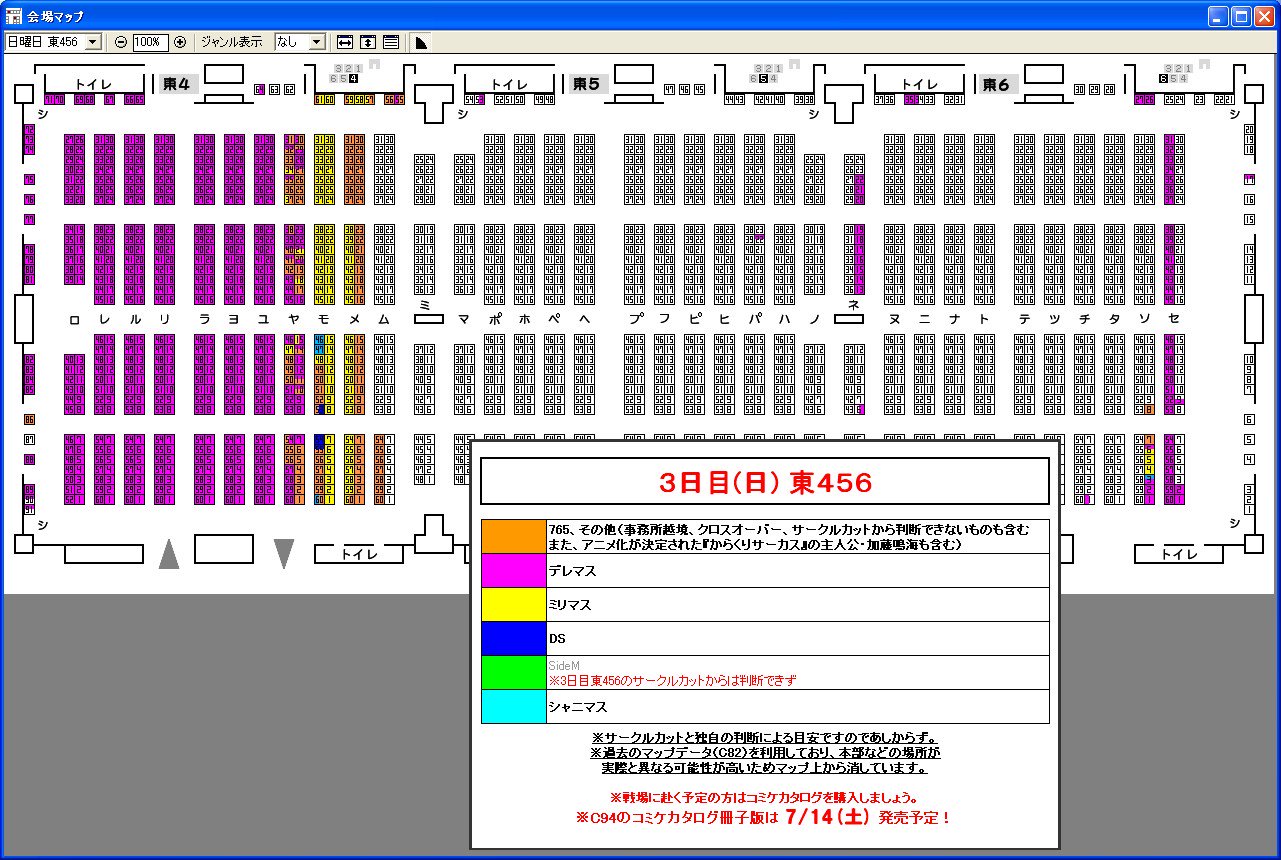This screenshot has width=1281, height=860.
Task: Open the 日曜日 東456 day selector dropdown
Action: 54,42
